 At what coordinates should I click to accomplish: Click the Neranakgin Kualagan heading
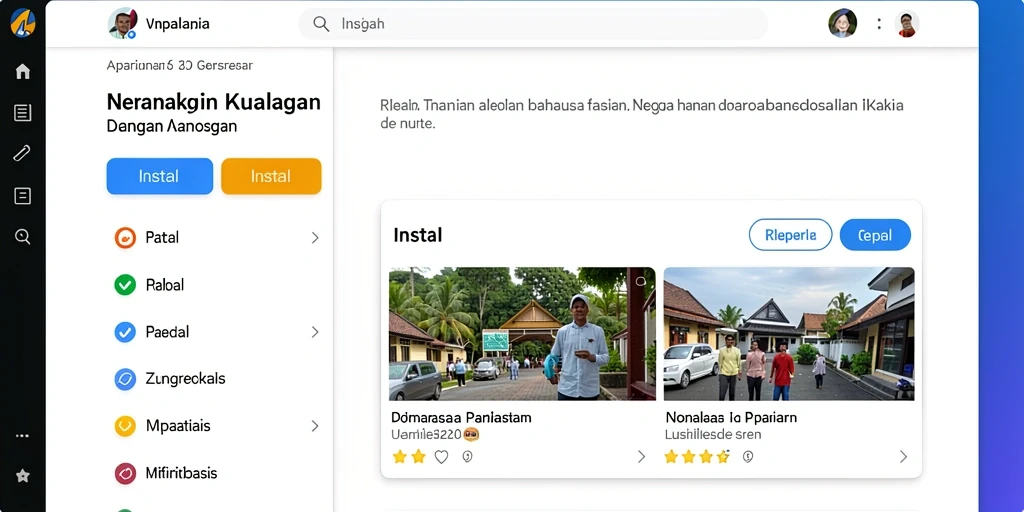pyautogui.click(x=214, y=102)
